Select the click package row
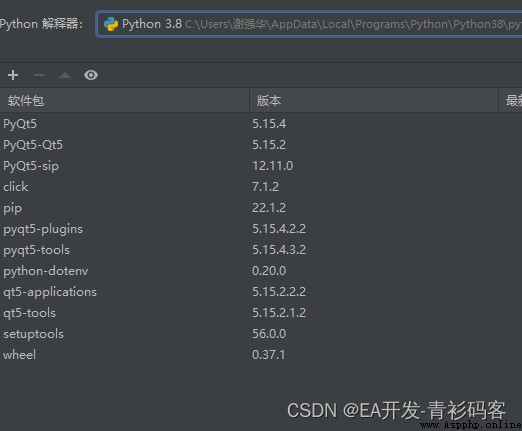Viewport: 522px width, 431px height. click(x=261, y=187)
